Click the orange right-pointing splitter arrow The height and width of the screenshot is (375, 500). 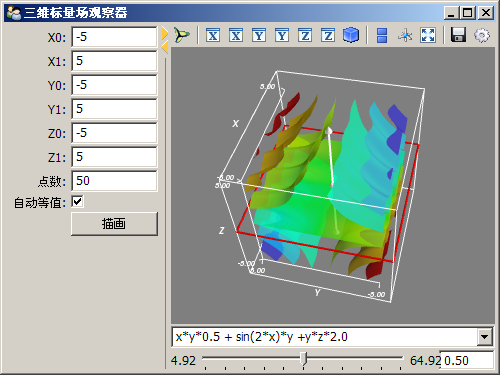tap(165, 33)
